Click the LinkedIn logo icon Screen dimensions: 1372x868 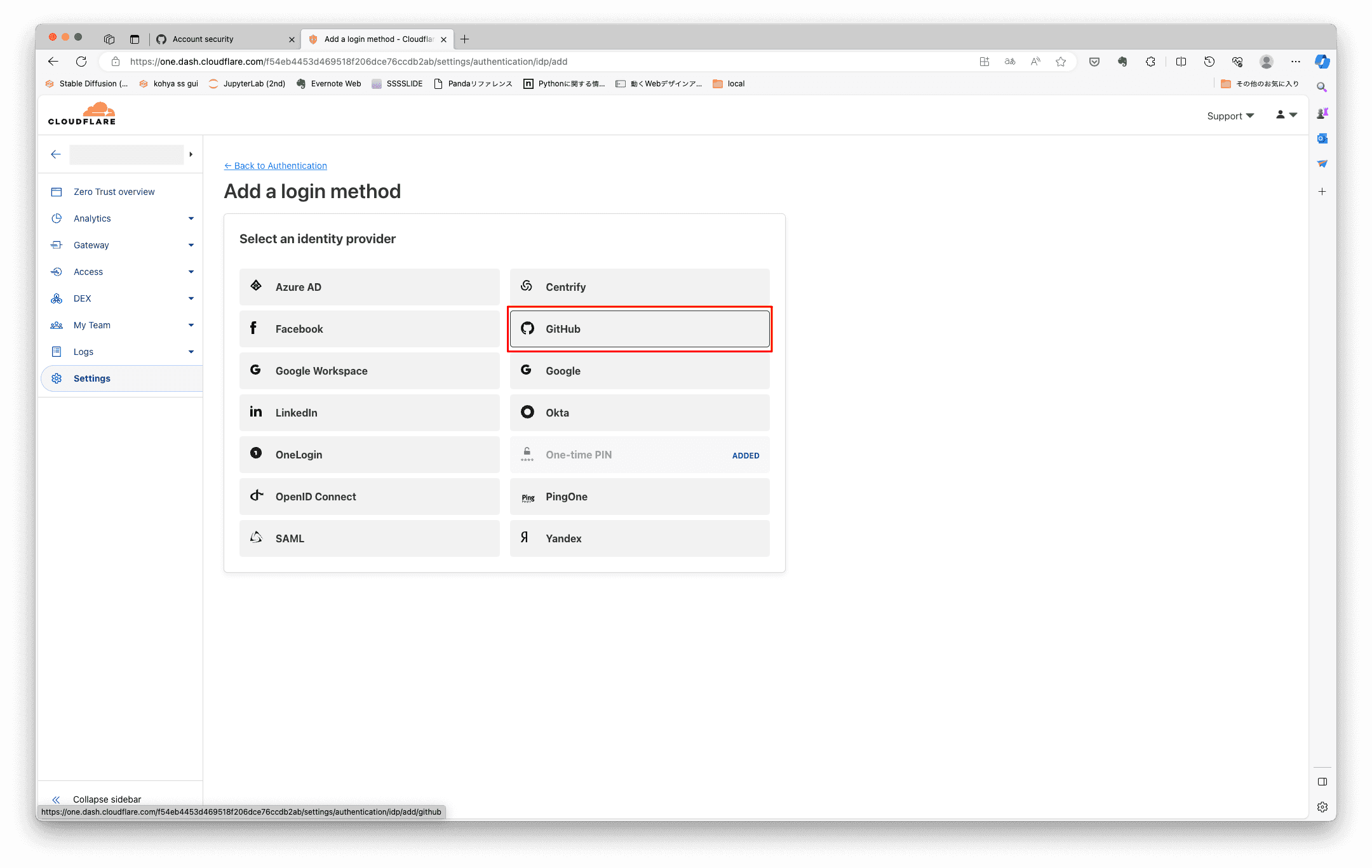click(x=256, y=412)
